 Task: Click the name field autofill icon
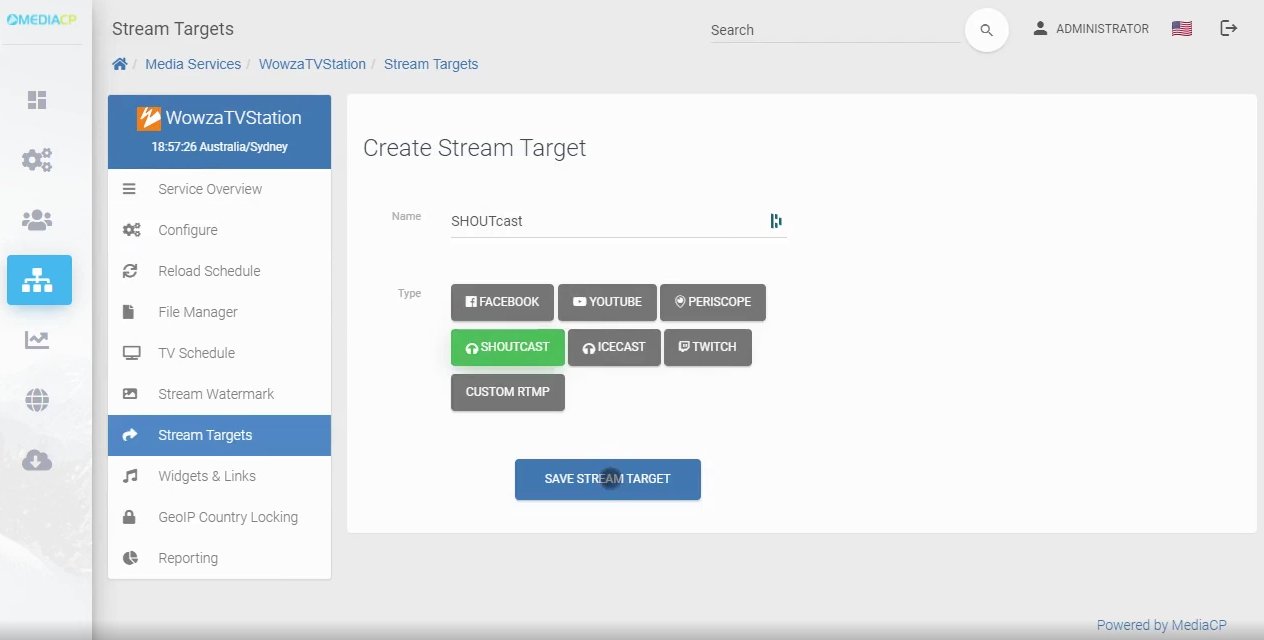(x=776, y=221)
